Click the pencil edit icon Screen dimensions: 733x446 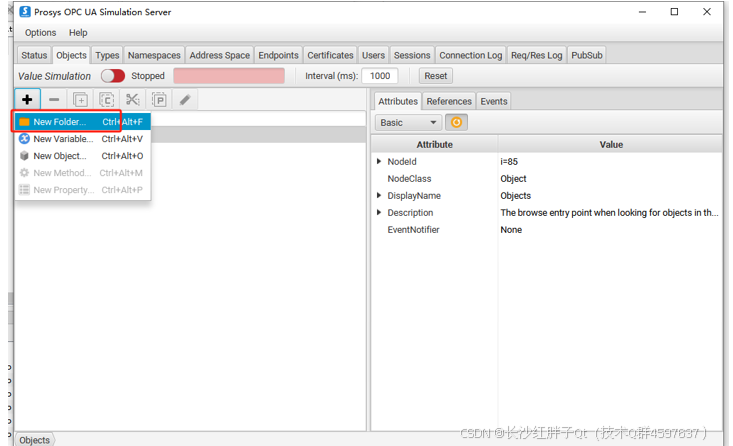click(185, 100)
